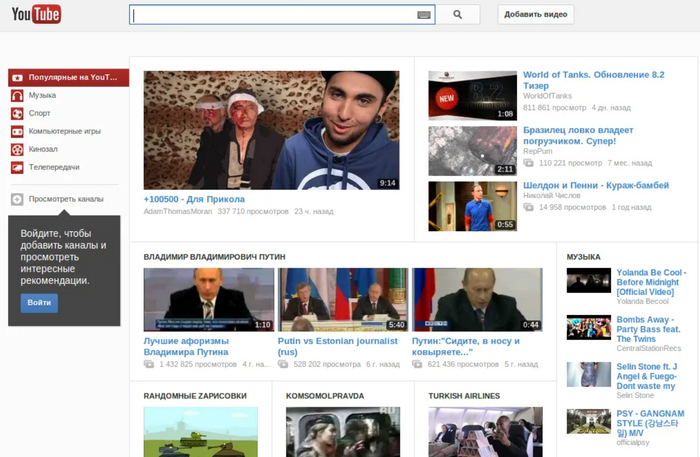Open Просмотреть каналы link
700x457 pixels.
point(66,199)
